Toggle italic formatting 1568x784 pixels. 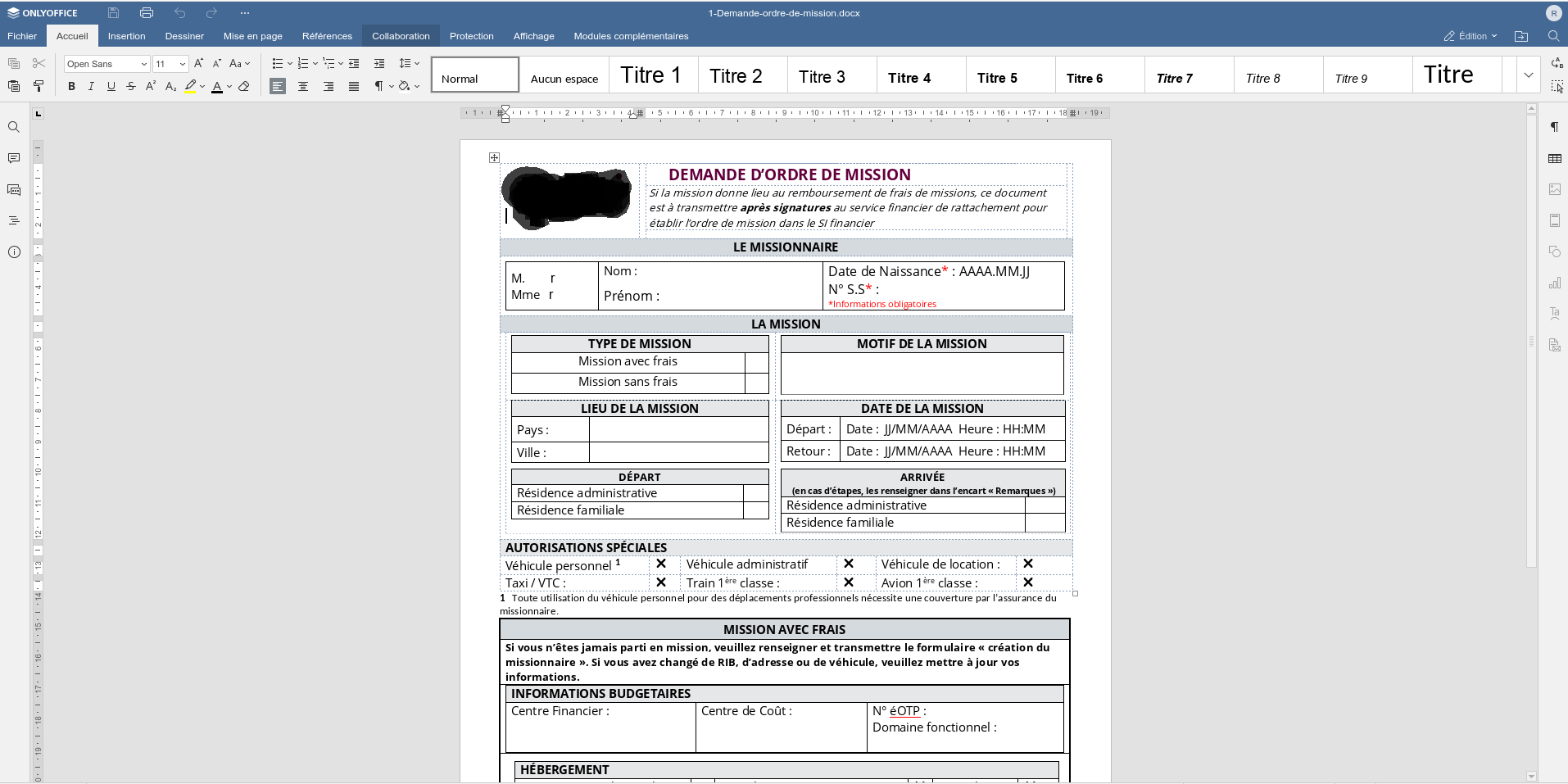coord(91,86)
